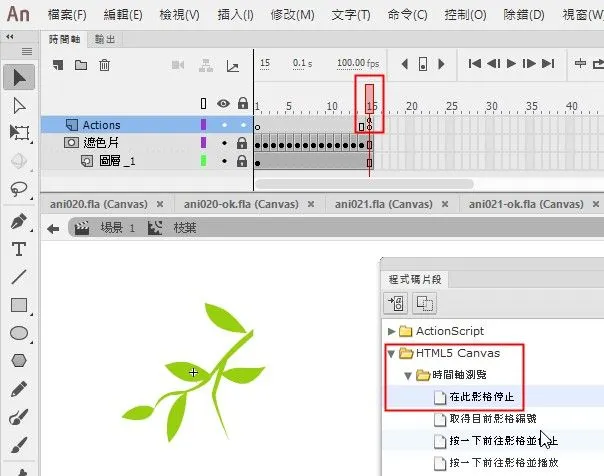Open the 檔案(F) menu
The image size is (604, 476).
point(67,15)
